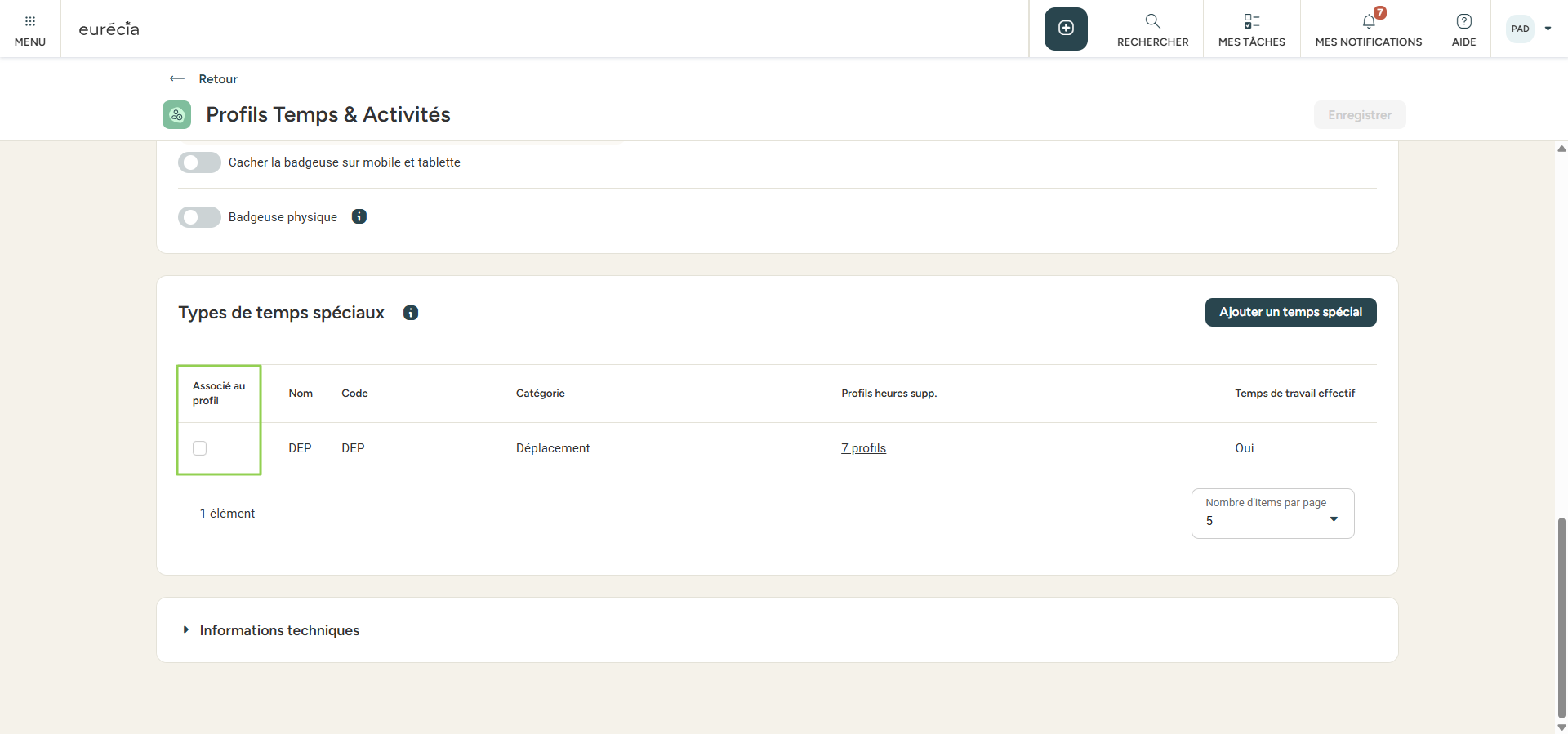Check the Associé au profil box for DEP
This screenshot has height=734, width=1568.
coord(200,448)
